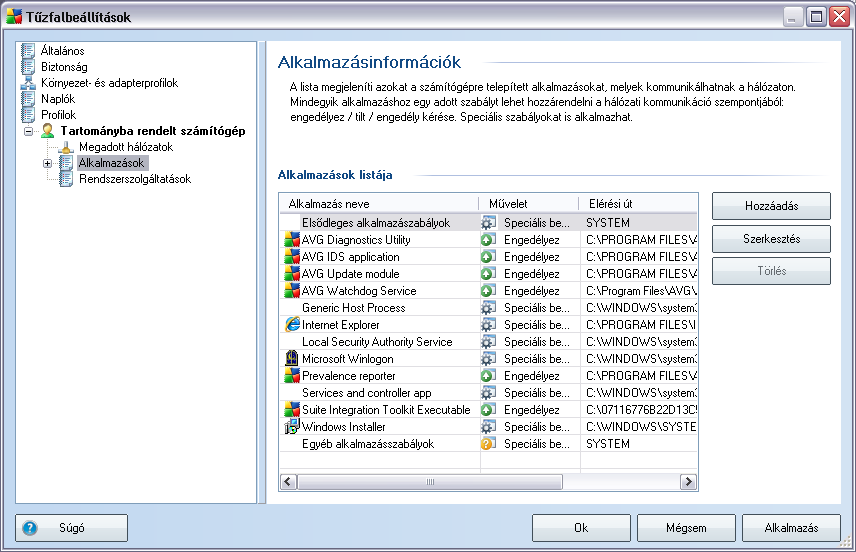
Task: Click the Környezet- és adapterprofilok network icon
Action: pyautogui.click(x=28, y=83)
